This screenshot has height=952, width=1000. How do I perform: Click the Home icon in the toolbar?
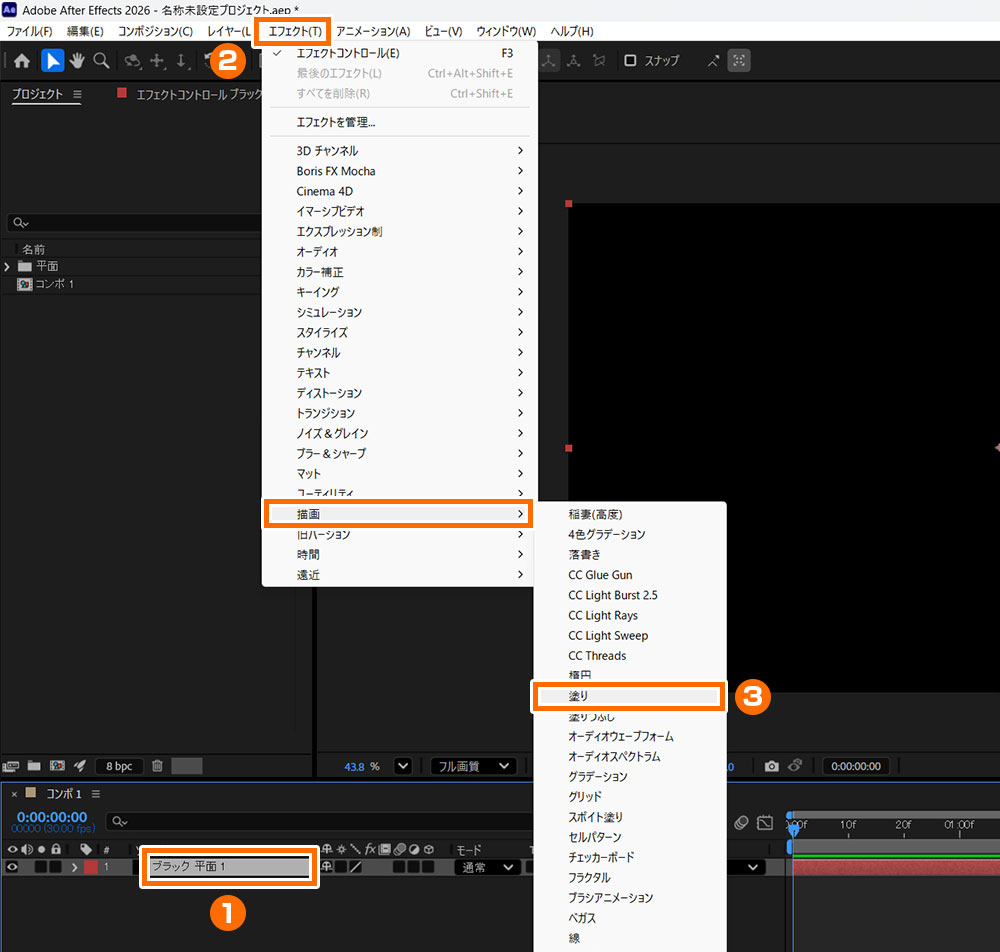click(21, 60)
